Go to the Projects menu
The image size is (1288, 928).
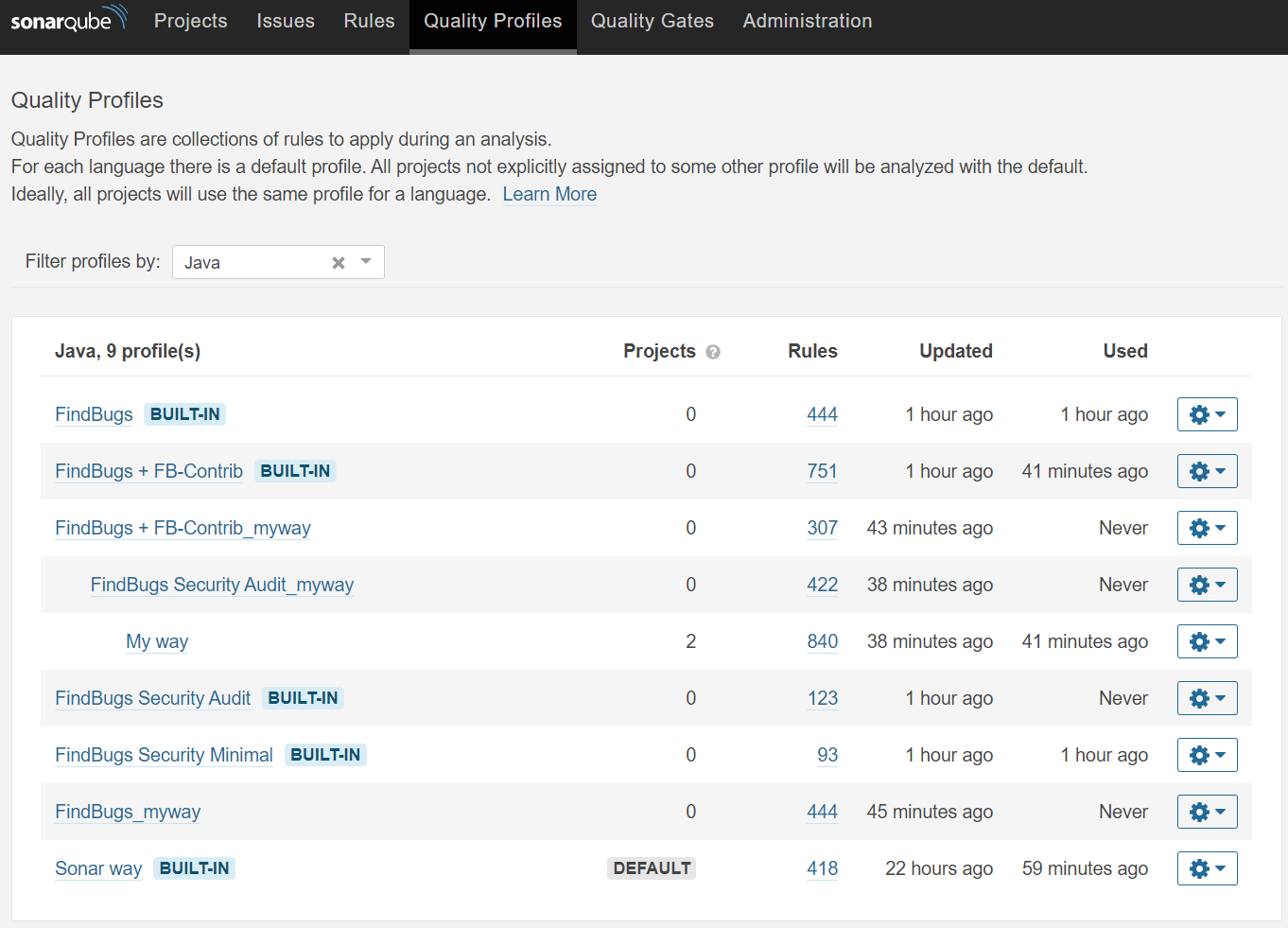pos(191,21)
